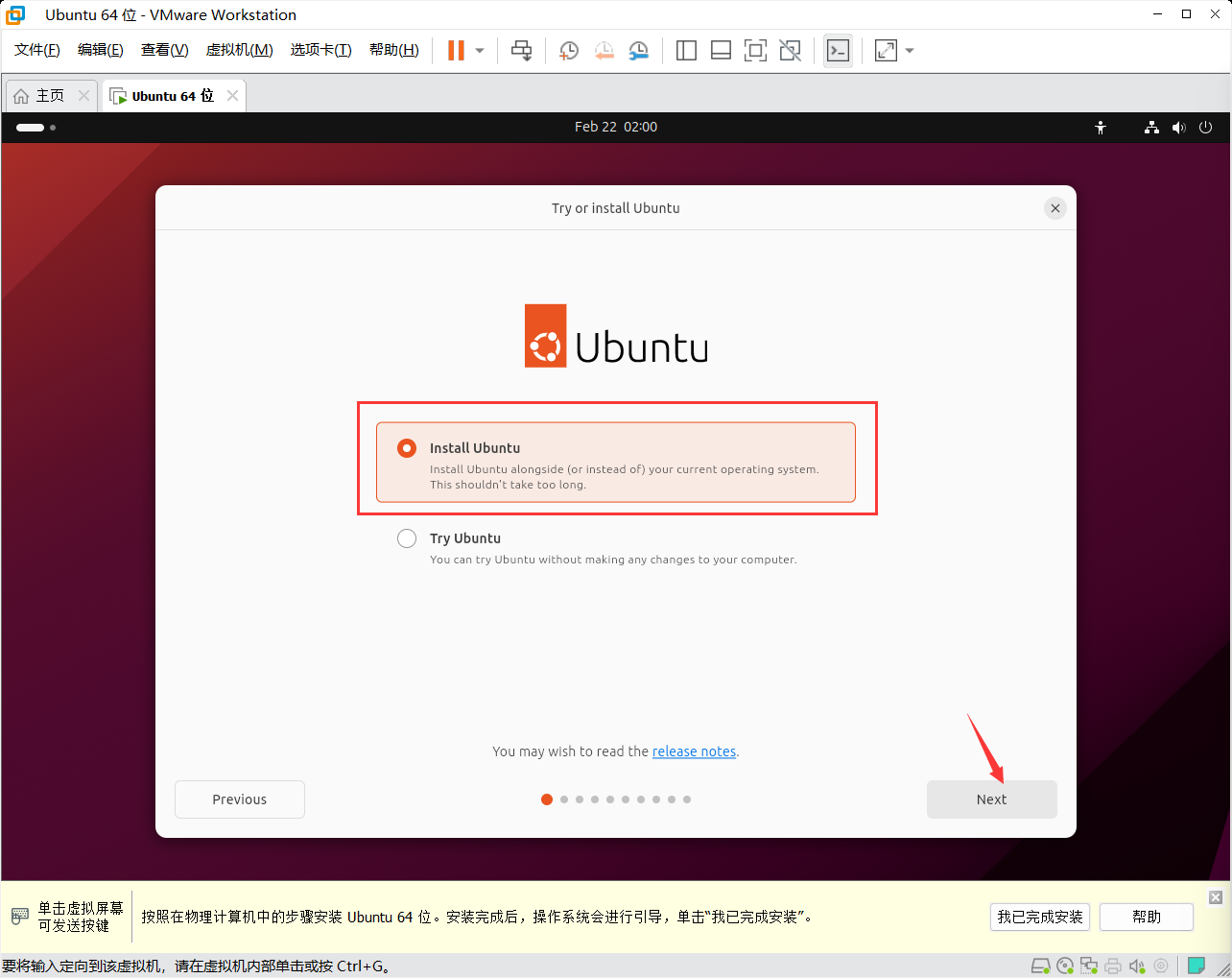Toggle the library sidebar panel
This screenshot has width=1232, height=978.
[686, 51]
